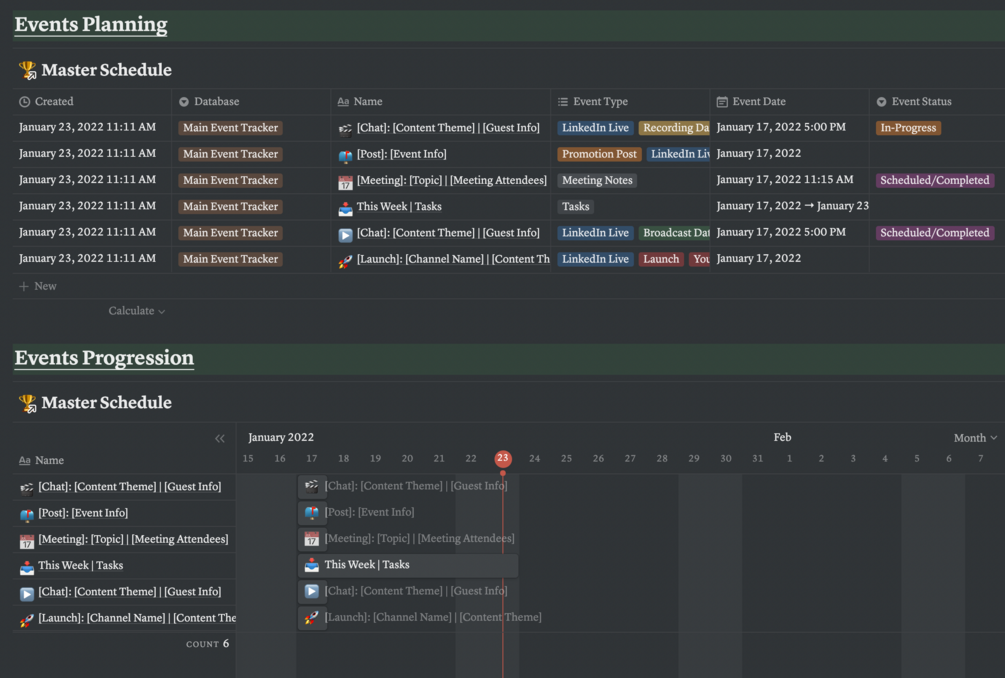Click the rocket icon in the Launch table row
This screenshot has height=678, width=1005.
click(x=345, y=260)
